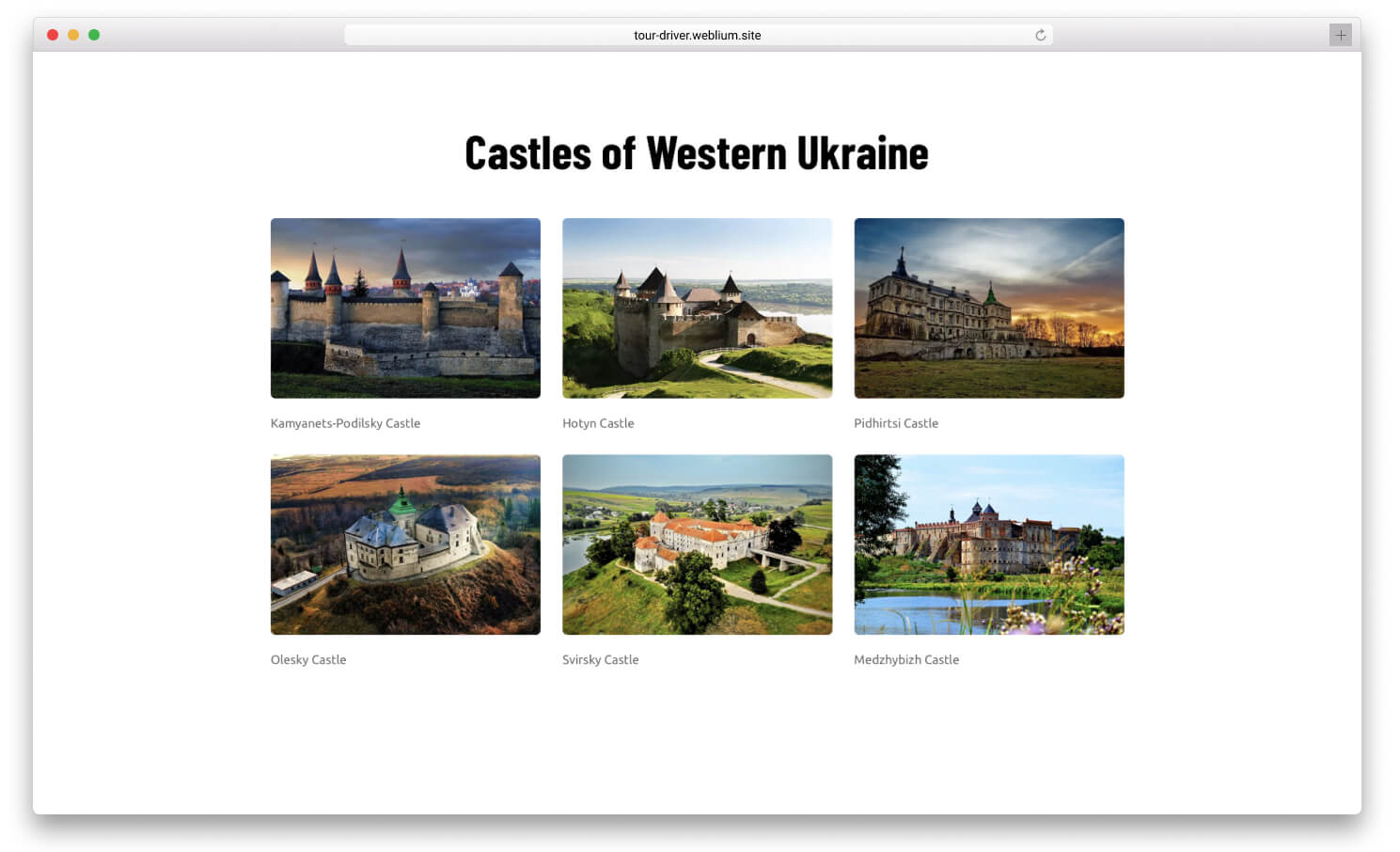Click the Castles of Western Ukraine heading

click(697, 153)
